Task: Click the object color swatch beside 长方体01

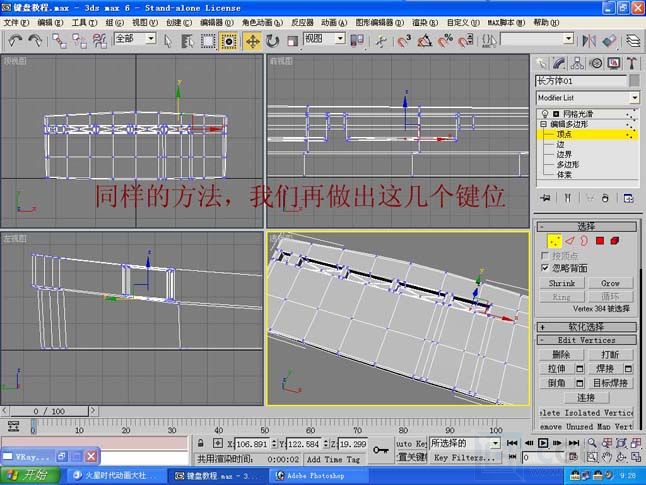Action: (x=634, y=81)
